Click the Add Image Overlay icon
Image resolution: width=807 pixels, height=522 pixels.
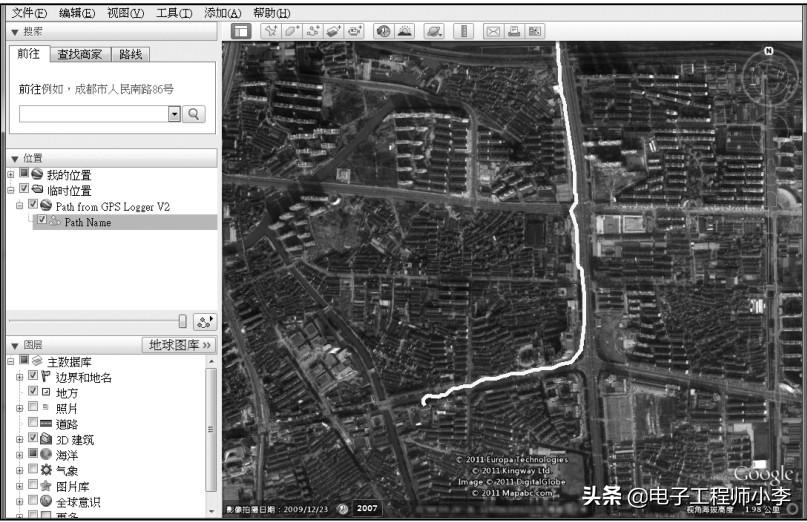(334, 31)
